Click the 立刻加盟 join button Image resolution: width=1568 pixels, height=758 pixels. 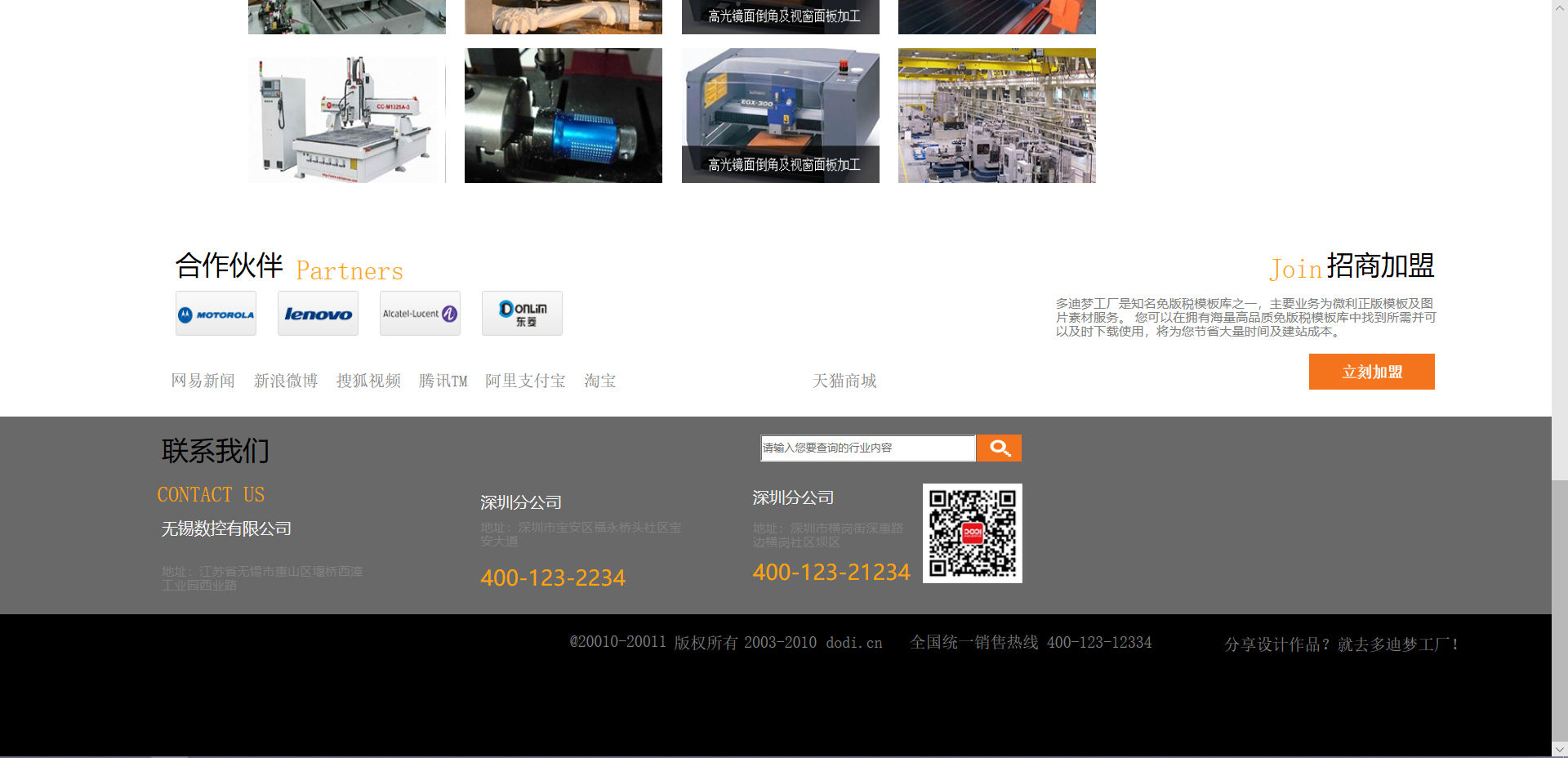click(1371, 372)
